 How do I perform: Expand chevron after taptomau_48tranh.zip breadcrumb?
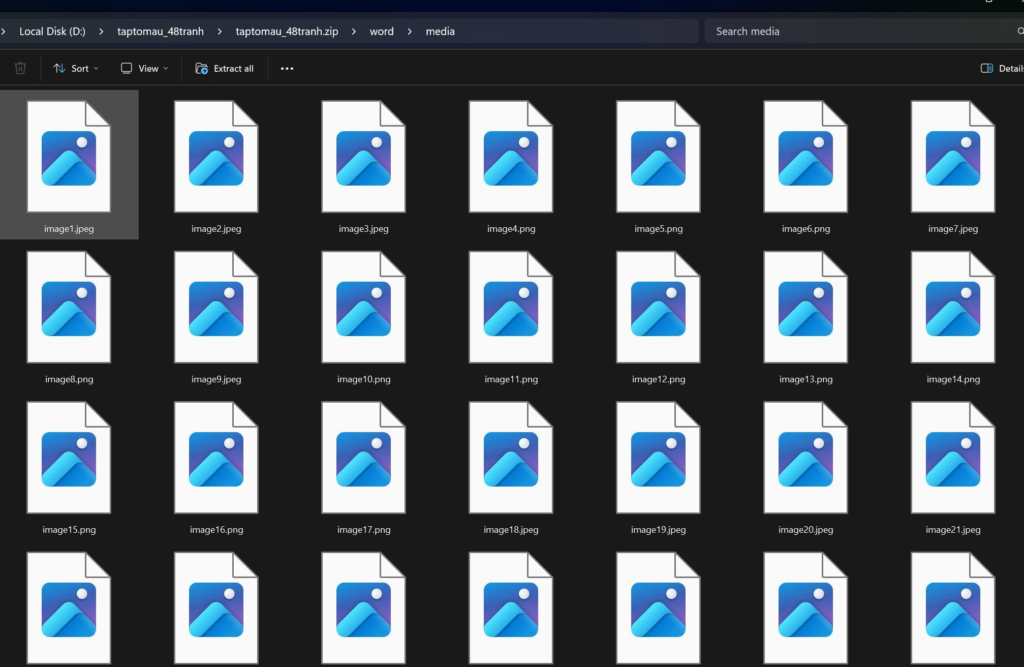[x=353, y=31]
